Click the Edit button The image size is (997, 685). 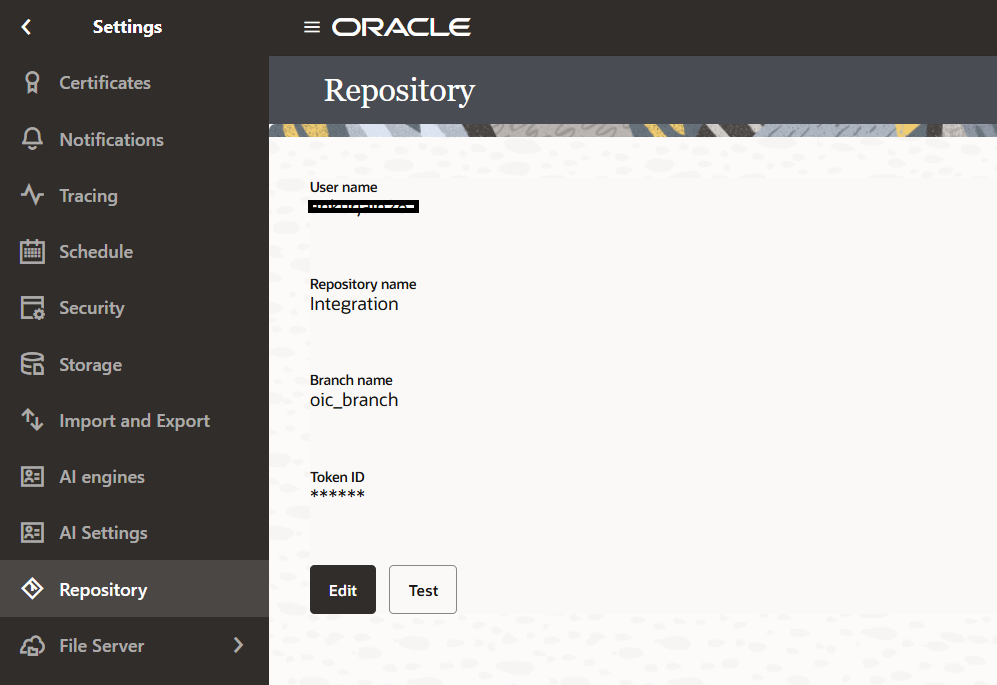pyautogui.click(x=343, y=590)
